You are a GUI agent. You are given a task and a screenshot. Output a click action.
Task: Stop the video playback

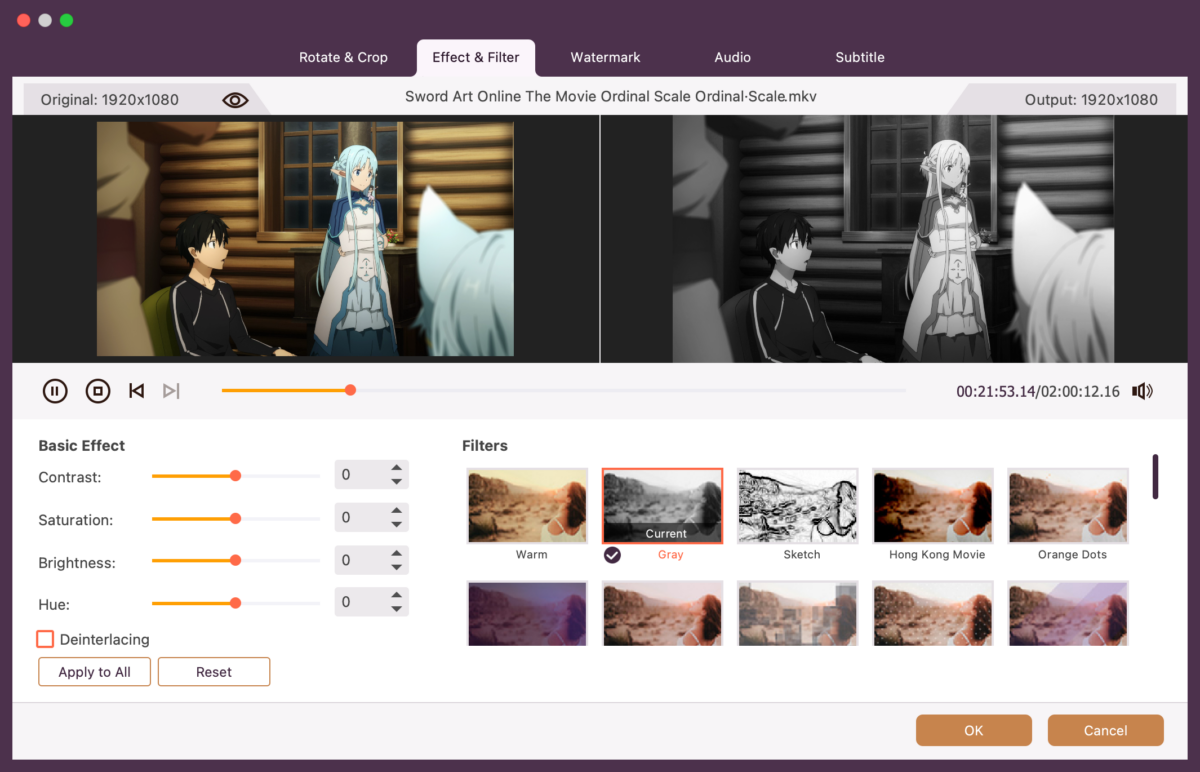pyautogui.click(x=97, y=391)
